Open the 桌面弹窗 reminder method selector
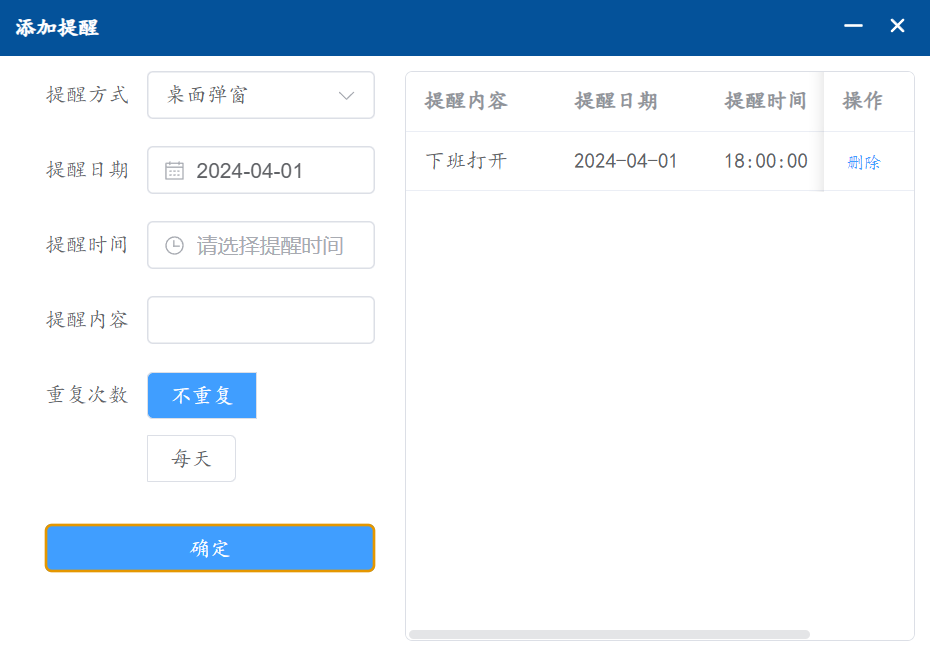This screenshot has width=930, height=660. tap(250, 96)
